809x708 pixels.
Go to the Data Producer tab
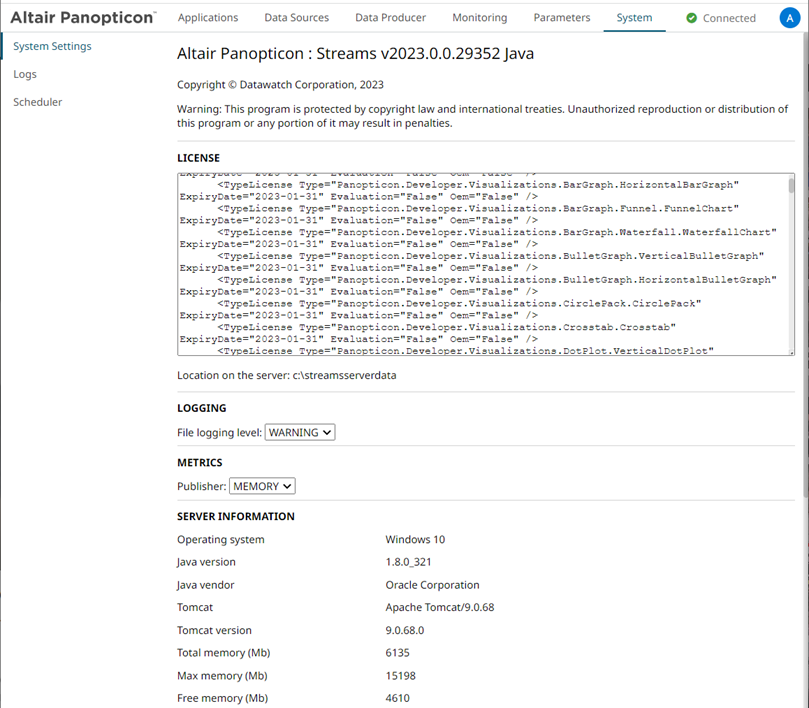[390, 18]
